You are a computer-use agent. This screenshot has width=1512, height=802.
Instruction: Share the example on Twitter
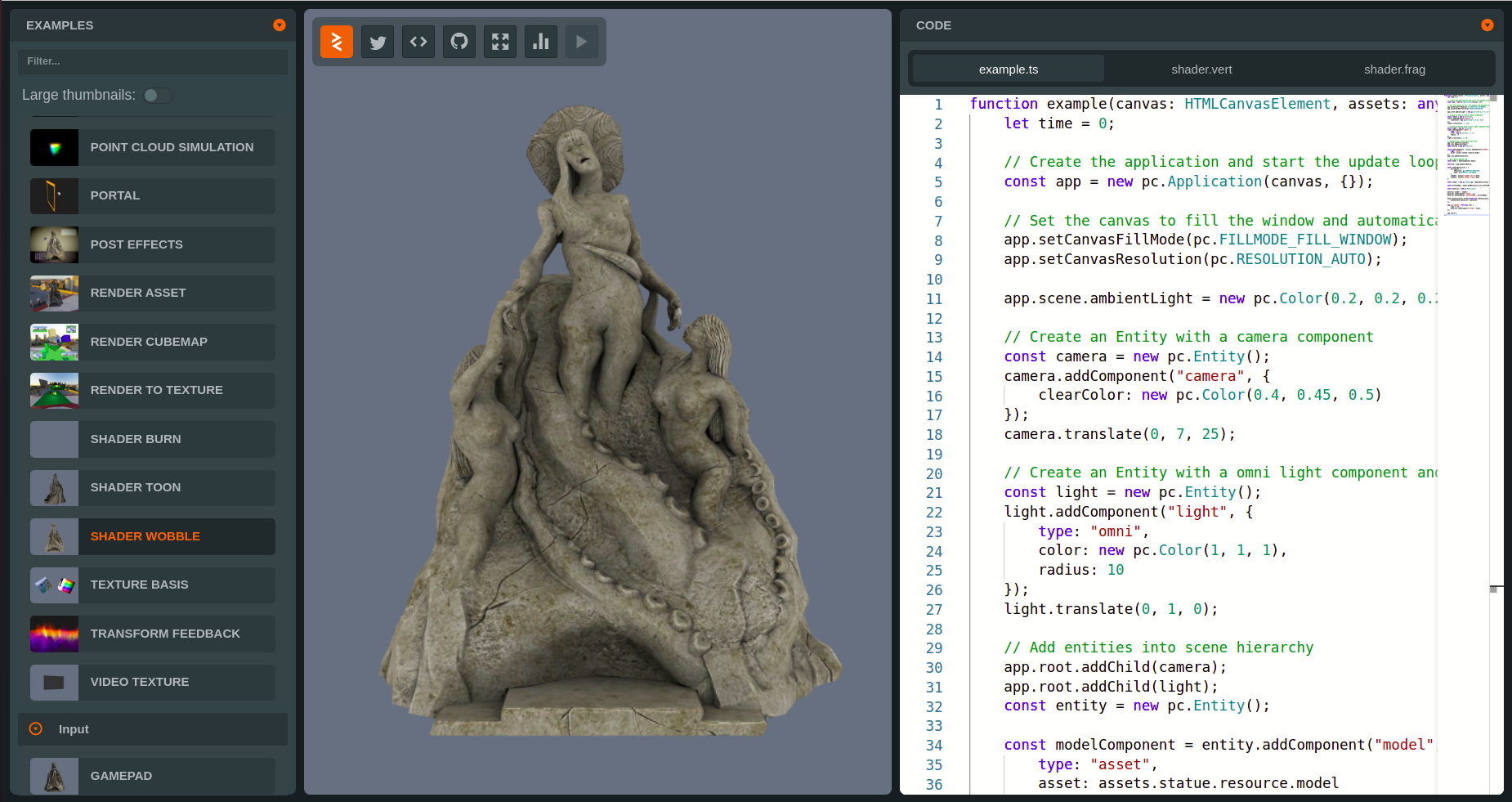378,41
